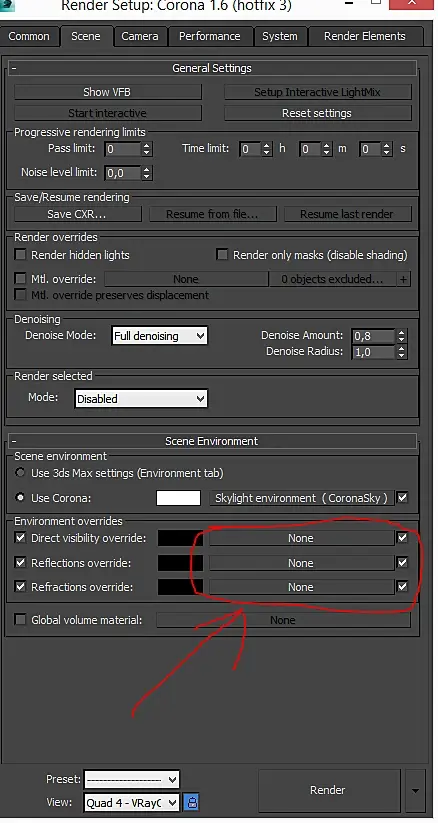Collapse the General Settings rollout minus icon
438x823 pixels.
click(x=14, y=68)
